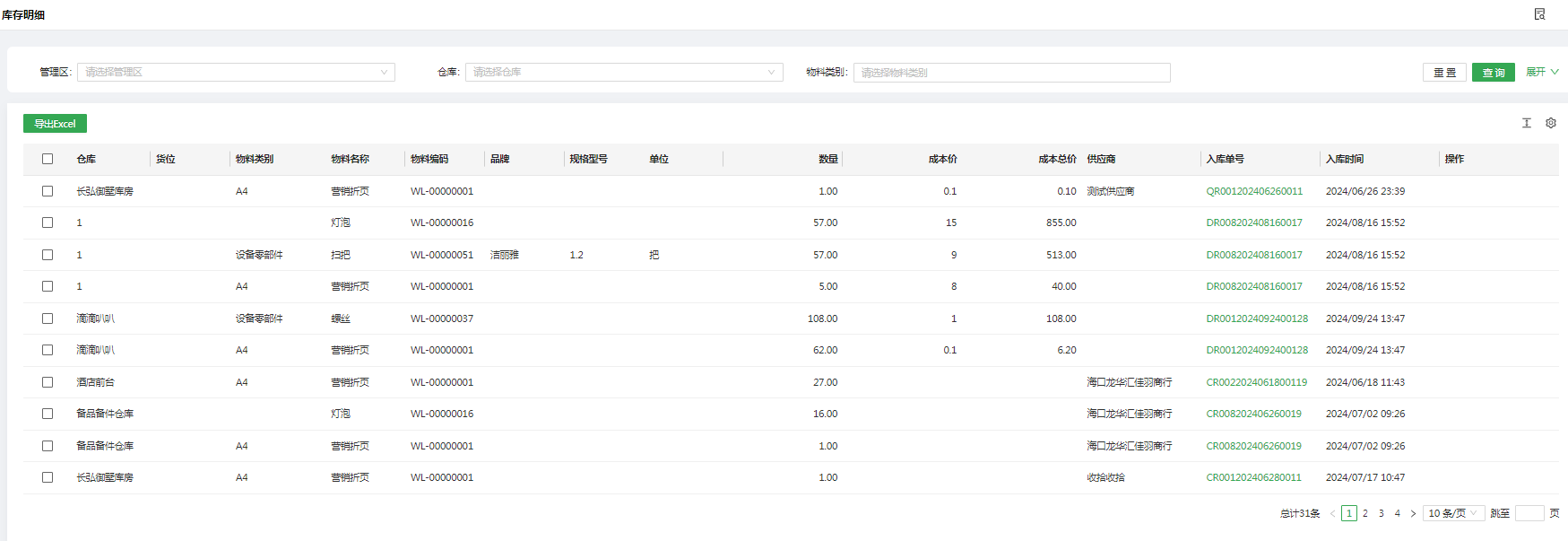Viewport: 1568px width, 541px height.
Task: Click the 供应商 column header
Action: pos(1101,159)
